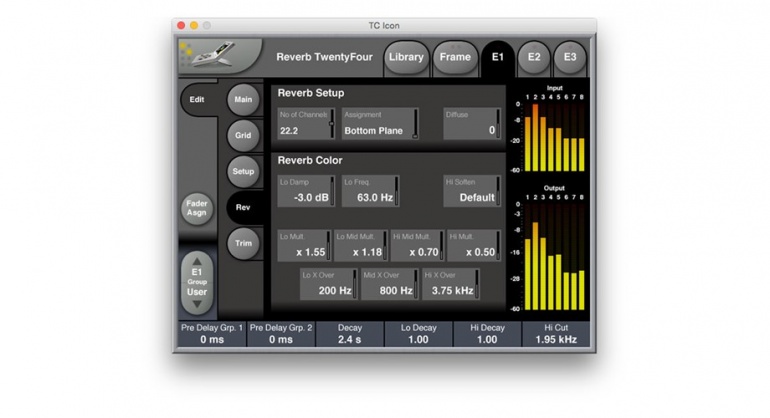The width and height of the screenshot is (770, 418).
Task: Close the TC Icon window
Action: click(x=181, y=25)
